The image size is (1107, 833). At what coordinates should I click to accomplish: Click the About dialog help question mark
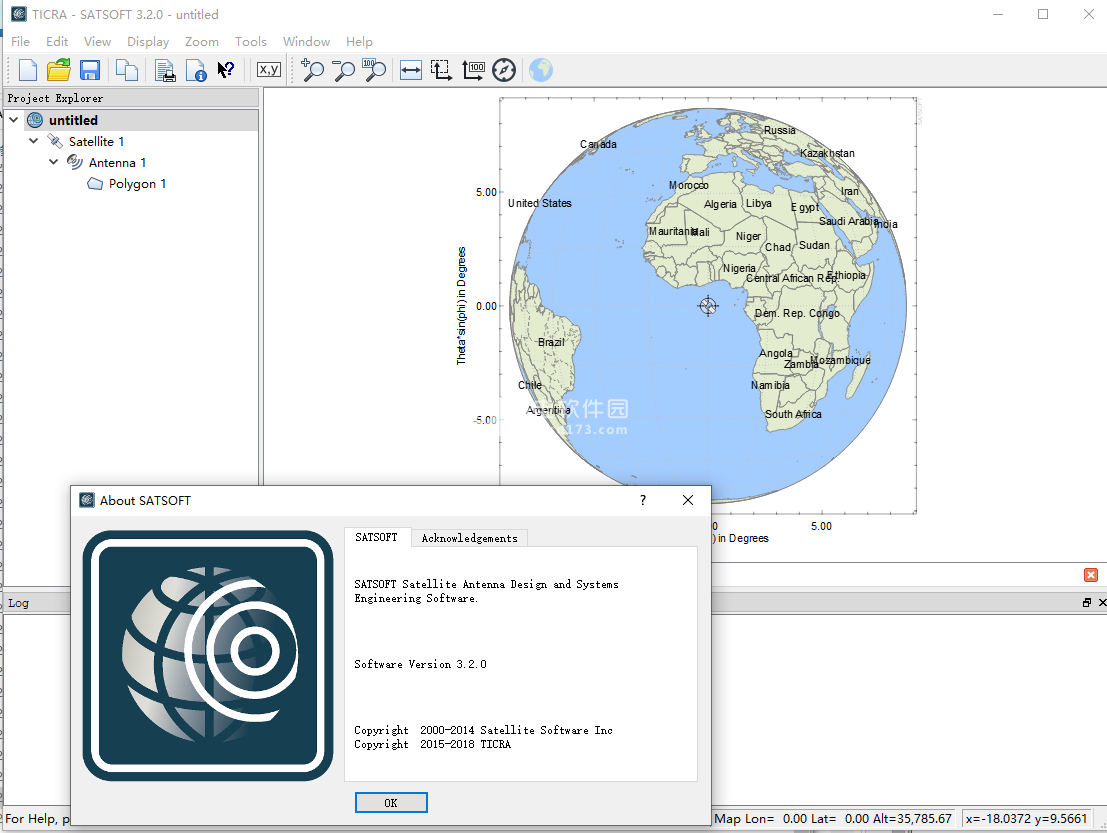[x=642, y=500]
